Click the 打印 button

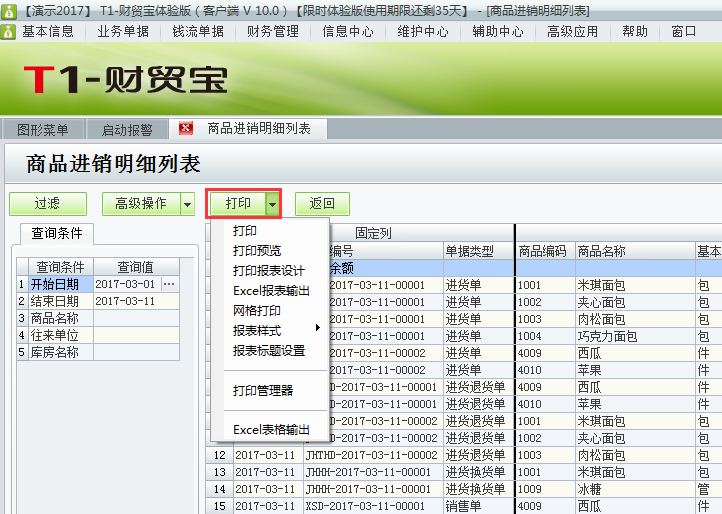coord(238,204)
